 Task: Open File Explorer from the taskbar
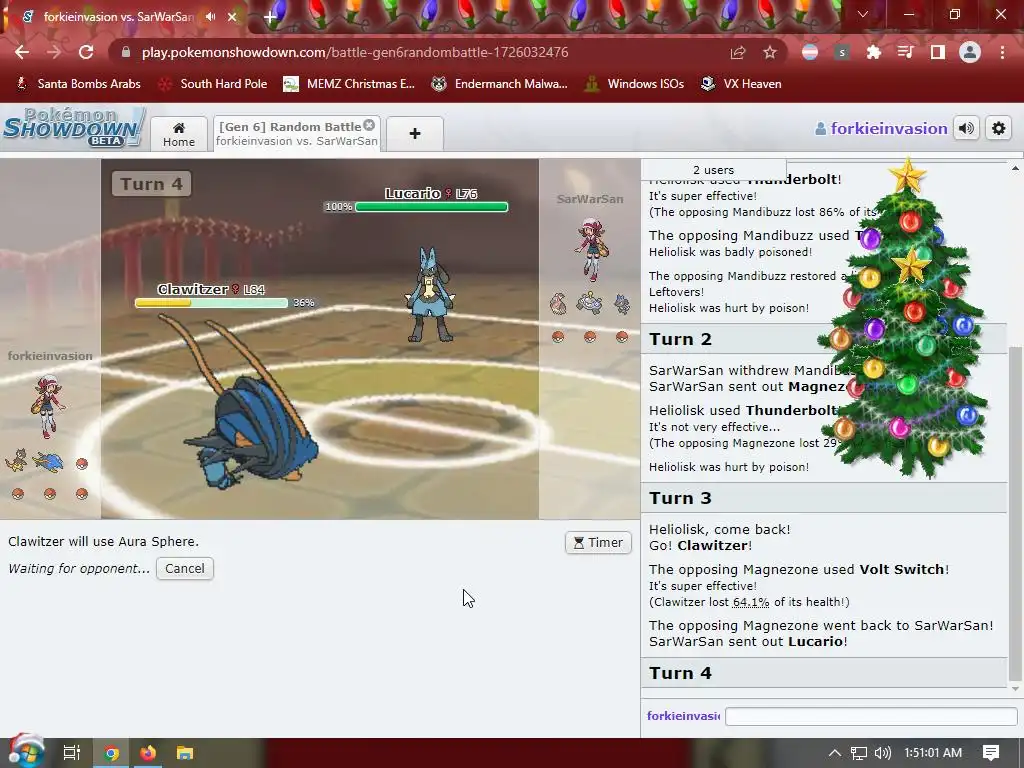(x=185, y=753)
